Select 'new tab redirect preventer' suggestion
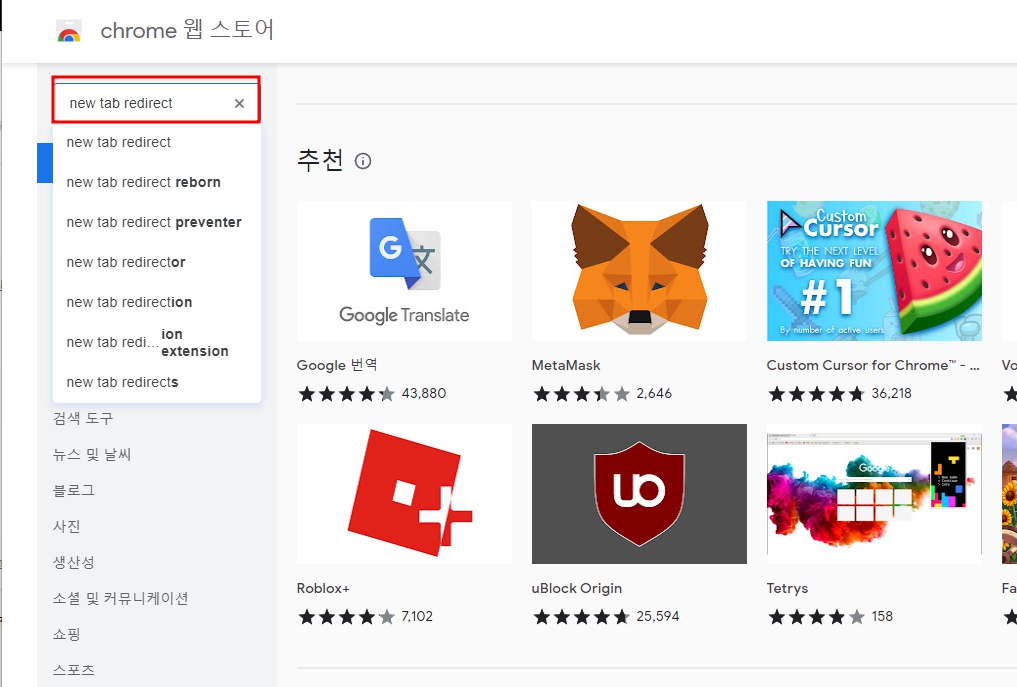Screen dimensions: 1017x687 pos(152,222)
